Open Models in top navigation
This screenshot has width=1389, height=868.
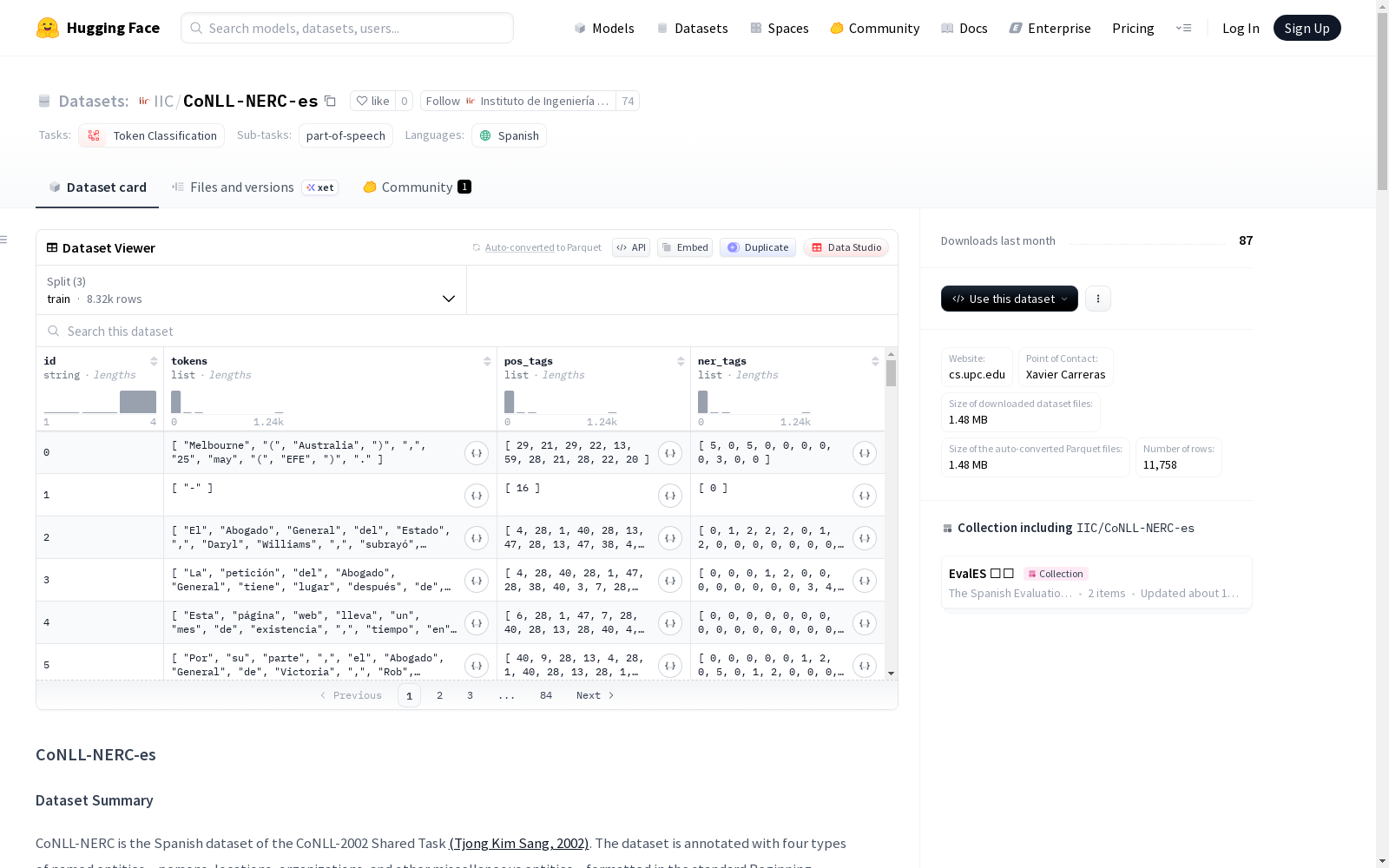604,28
